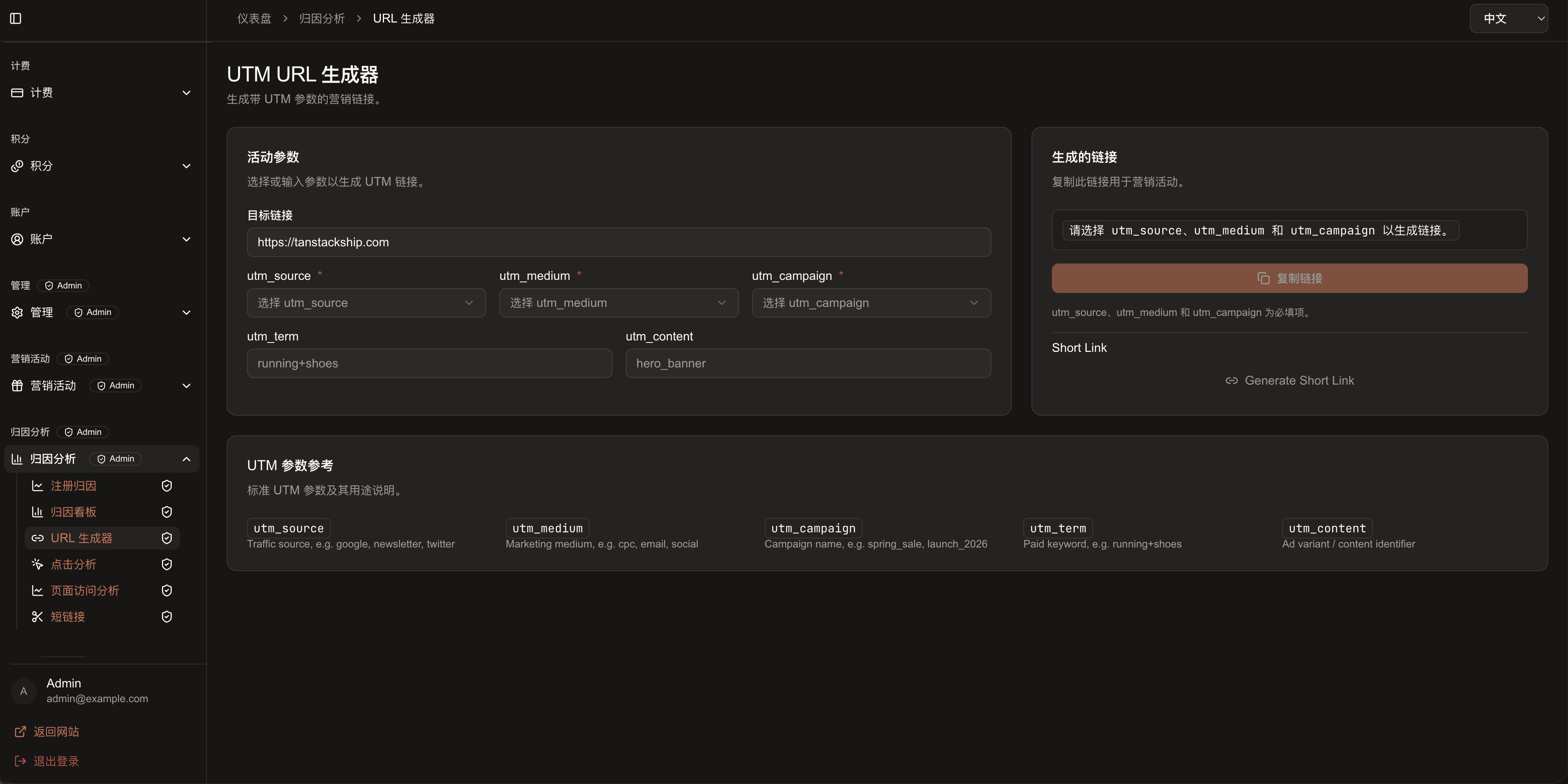Click the gear icon beside 管理
This screenshot has height=784, width=1568.
(x=17, y=312)
